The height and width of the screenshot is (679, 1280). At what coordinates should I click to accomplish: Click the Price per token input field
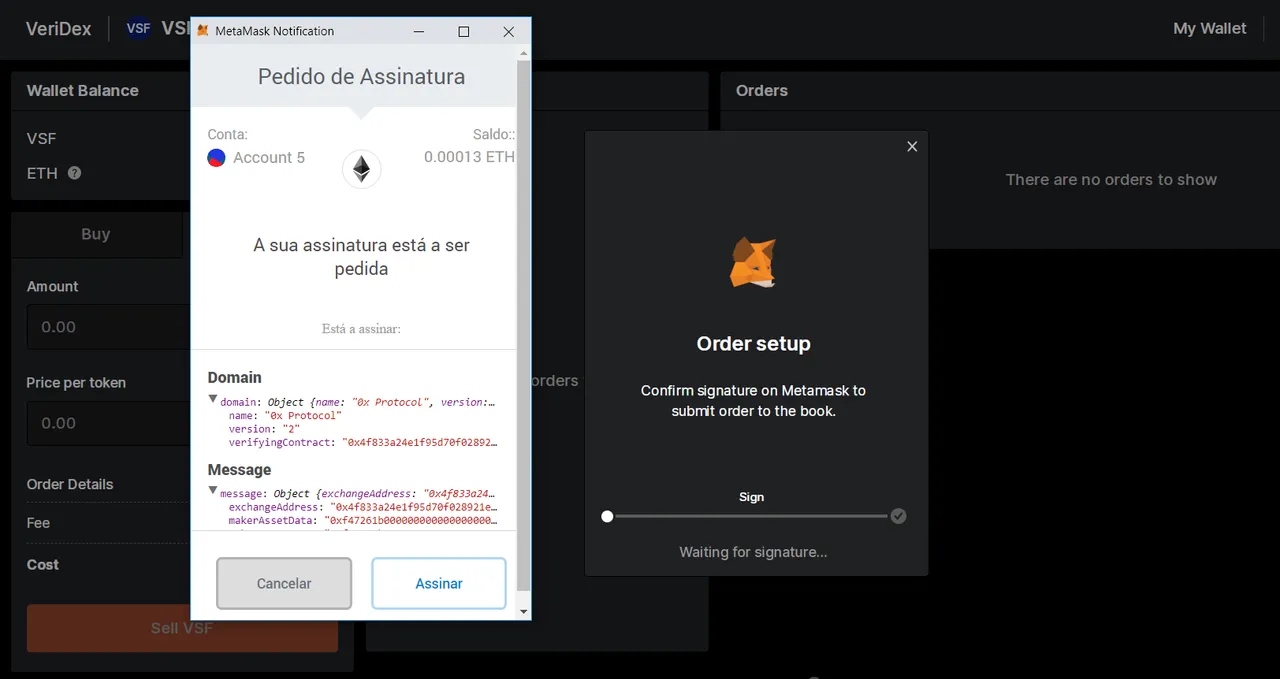(x=110, y=423)
